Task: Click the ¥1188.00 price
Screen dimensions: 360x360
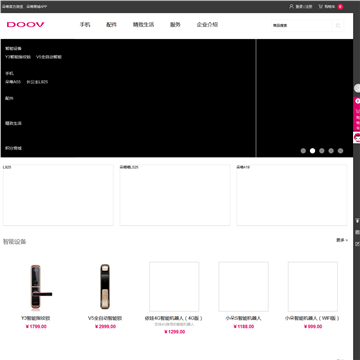Action: click(x=244, y=327)
